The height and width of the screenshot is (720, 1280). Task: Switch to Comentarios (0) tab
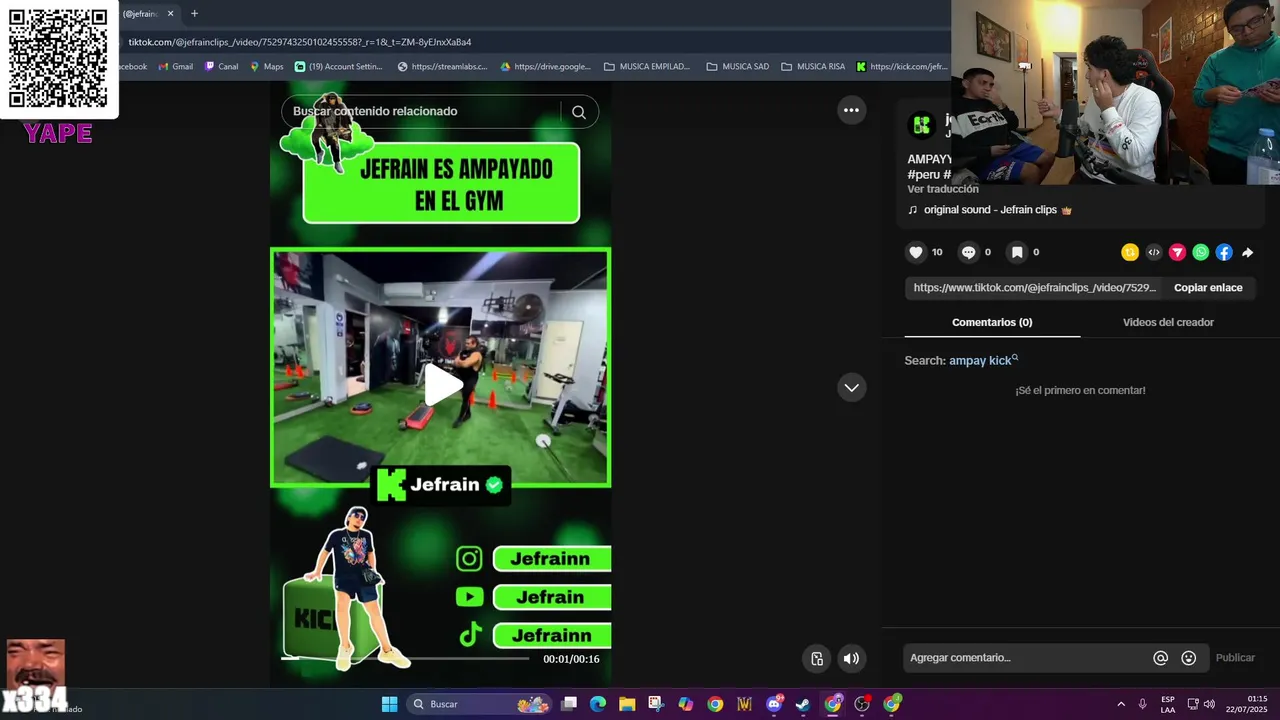coord(992,322)
